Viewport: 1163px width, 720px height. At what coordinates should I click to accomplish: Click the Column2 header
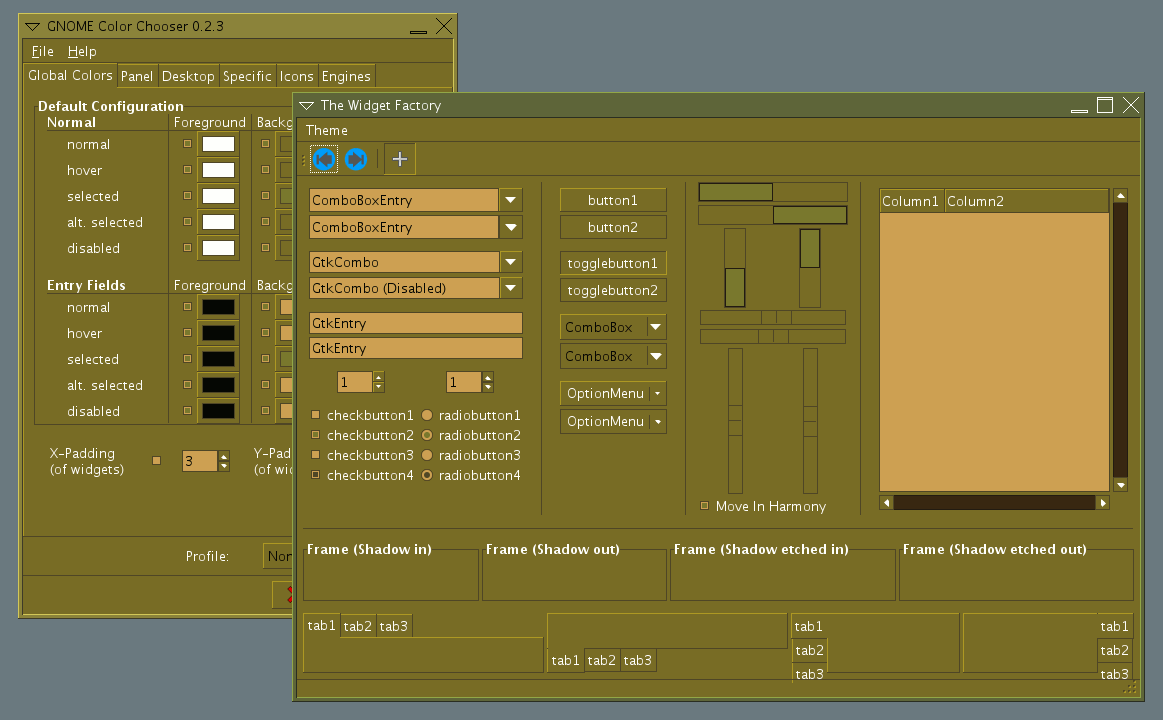(1027, 201)
